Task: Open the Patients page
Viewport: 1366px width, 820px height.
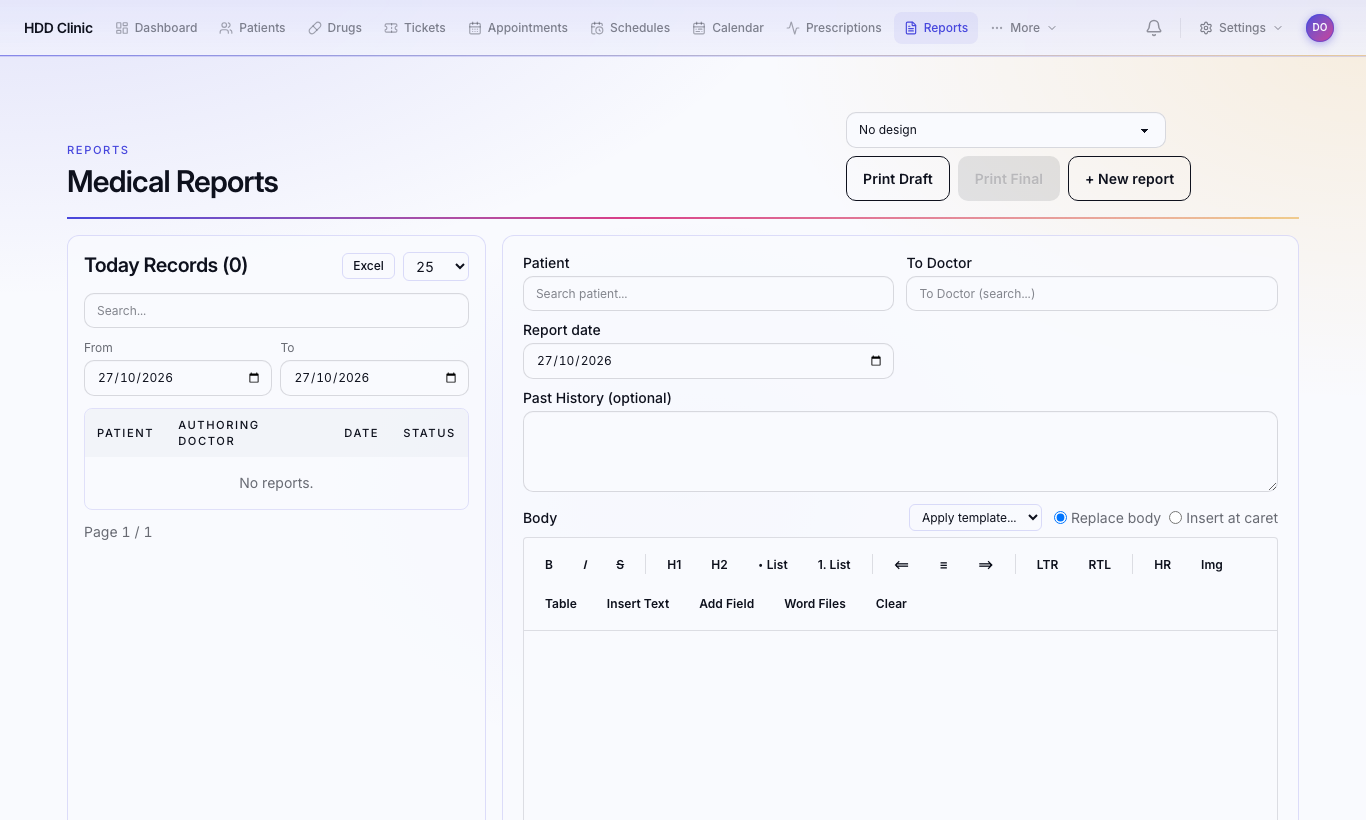Action: tap(252, 28)
